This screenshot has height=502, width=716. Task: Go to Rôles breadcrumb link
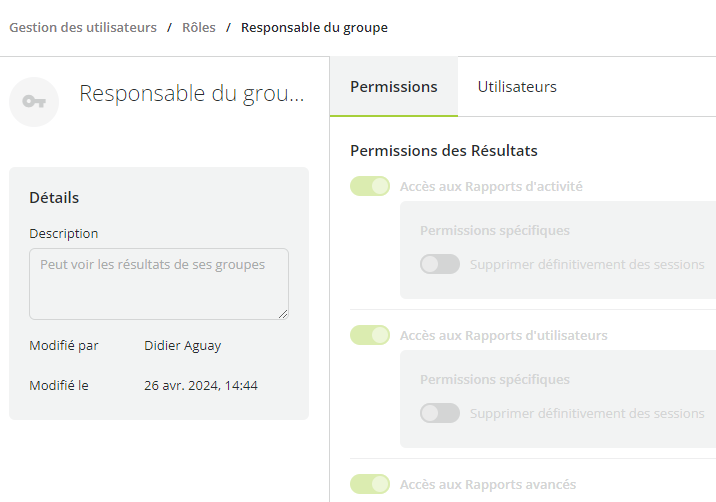pos(199,27)
